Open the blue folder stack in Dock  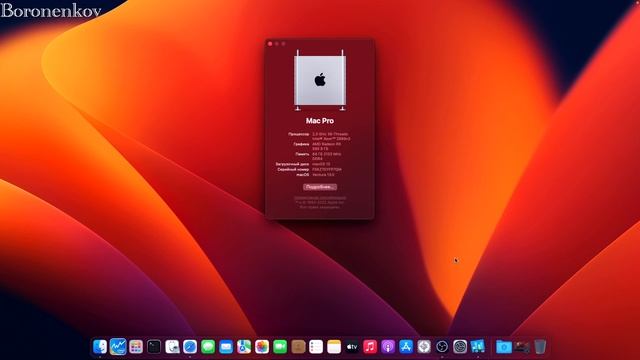pyautogui.click(x=504, y=347)
